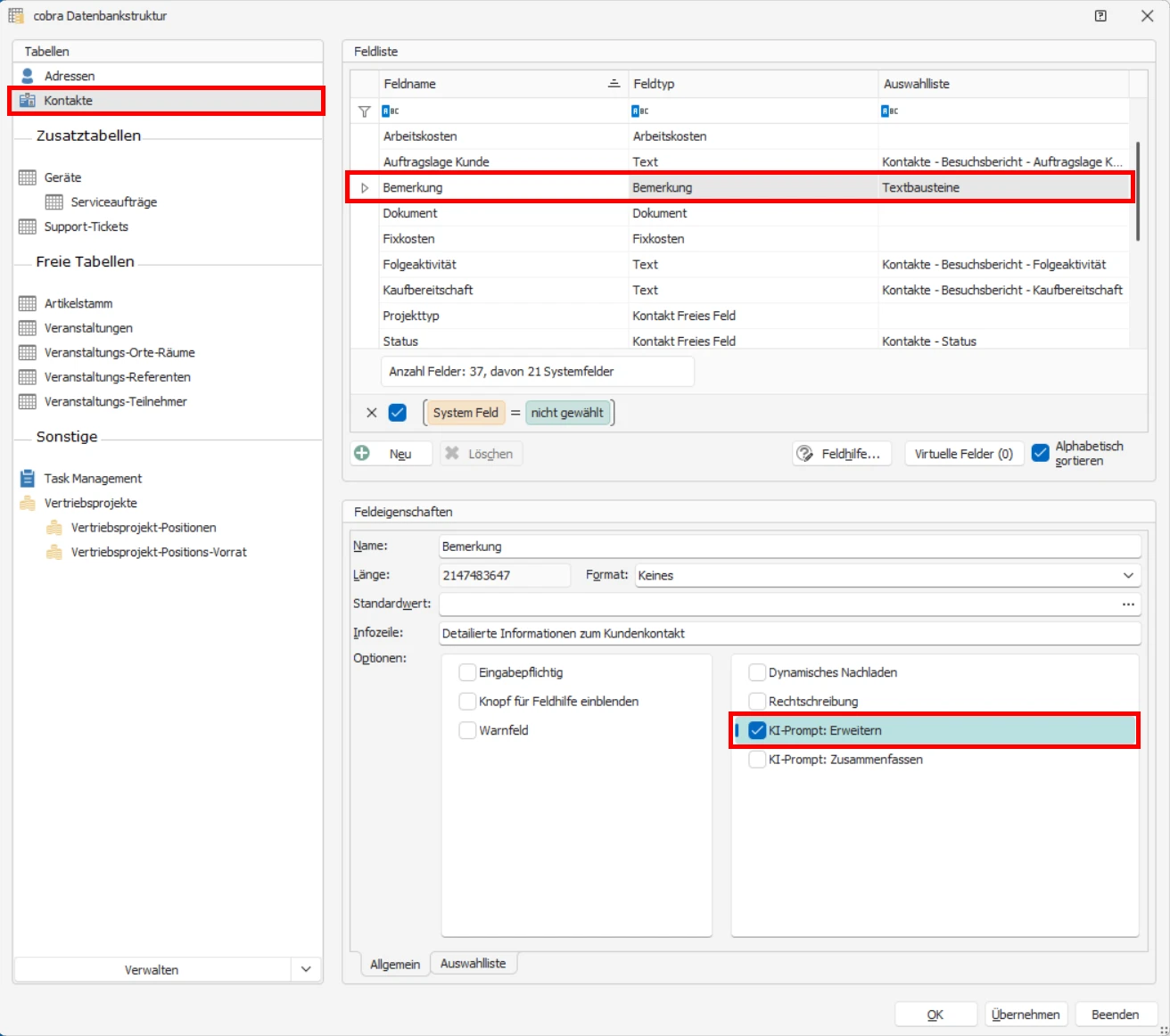Click the Feldname column filter ABC icon
The image size is (1170, 1036).
(x=390, y=111)
